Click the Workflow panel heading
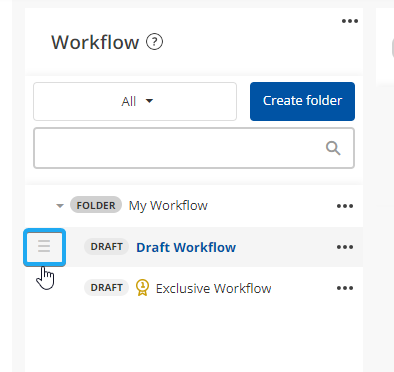 point(95,42)
